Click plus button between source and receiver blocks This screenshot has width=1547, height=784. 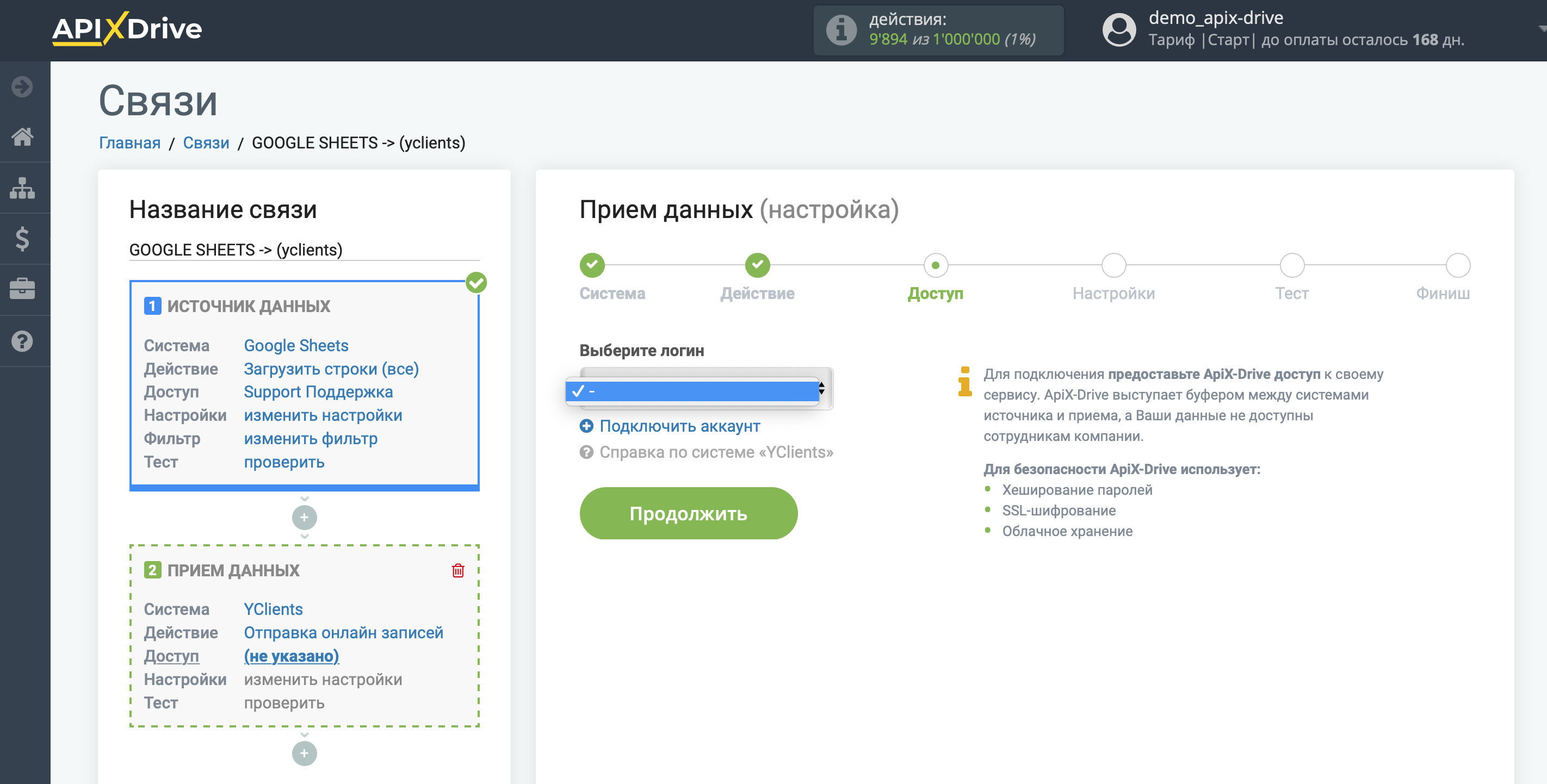pyautogui.click(x=305, y=517)
